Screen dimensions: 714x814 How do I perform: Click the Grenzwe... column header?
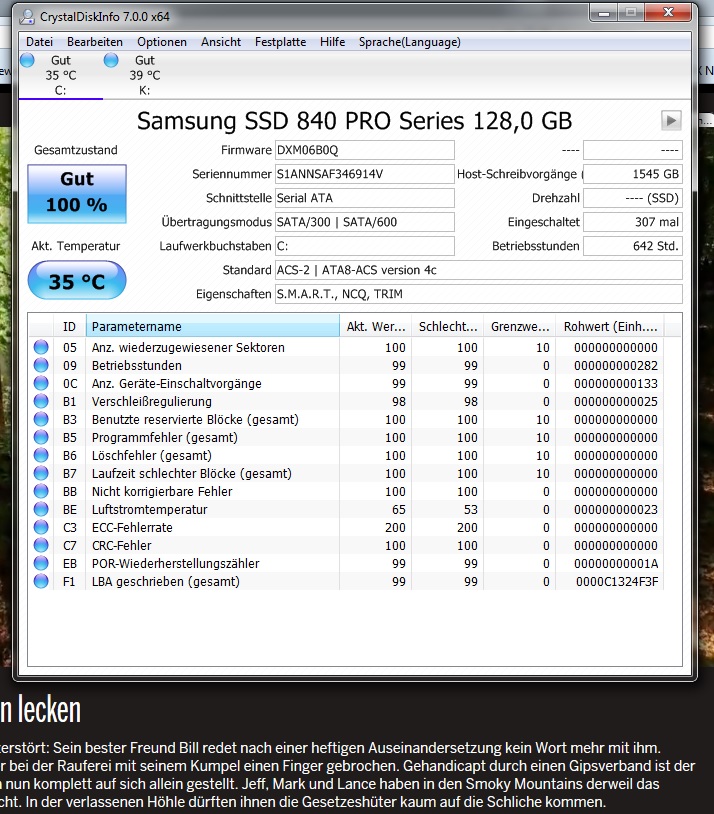tap(520, 327)
